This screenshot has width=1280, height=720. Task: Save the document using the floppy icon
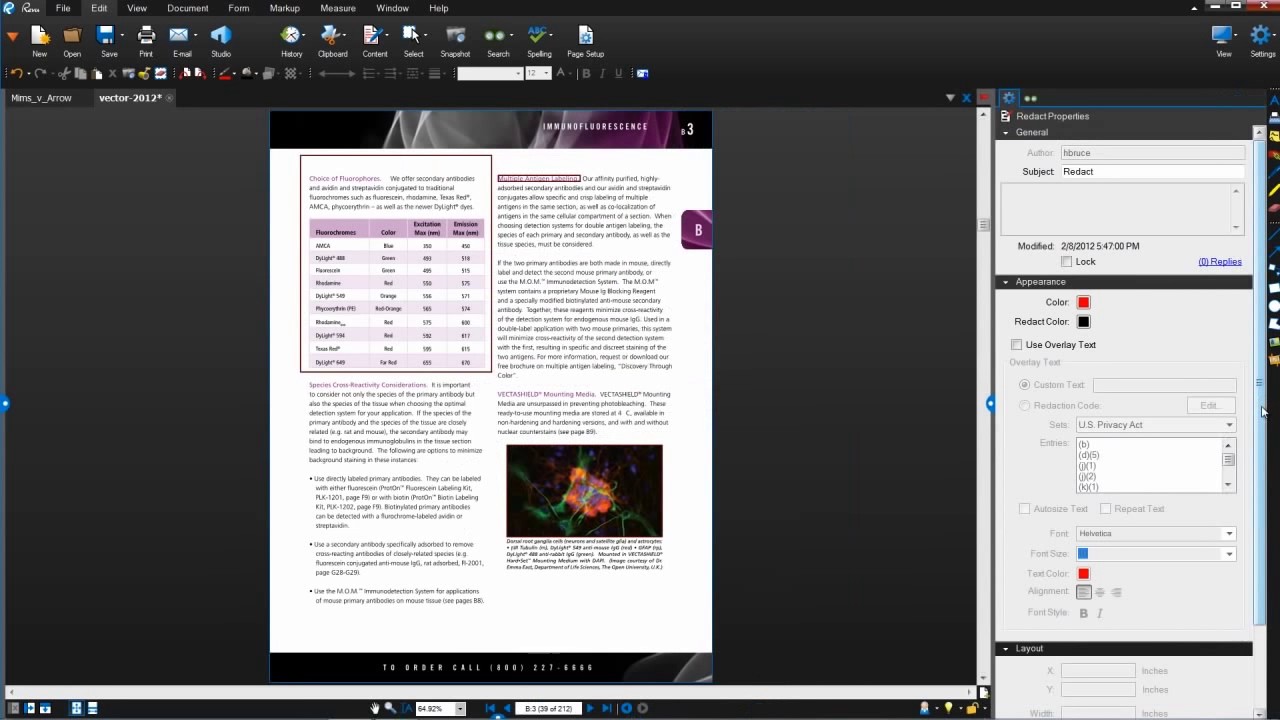[x=108, y=40]
